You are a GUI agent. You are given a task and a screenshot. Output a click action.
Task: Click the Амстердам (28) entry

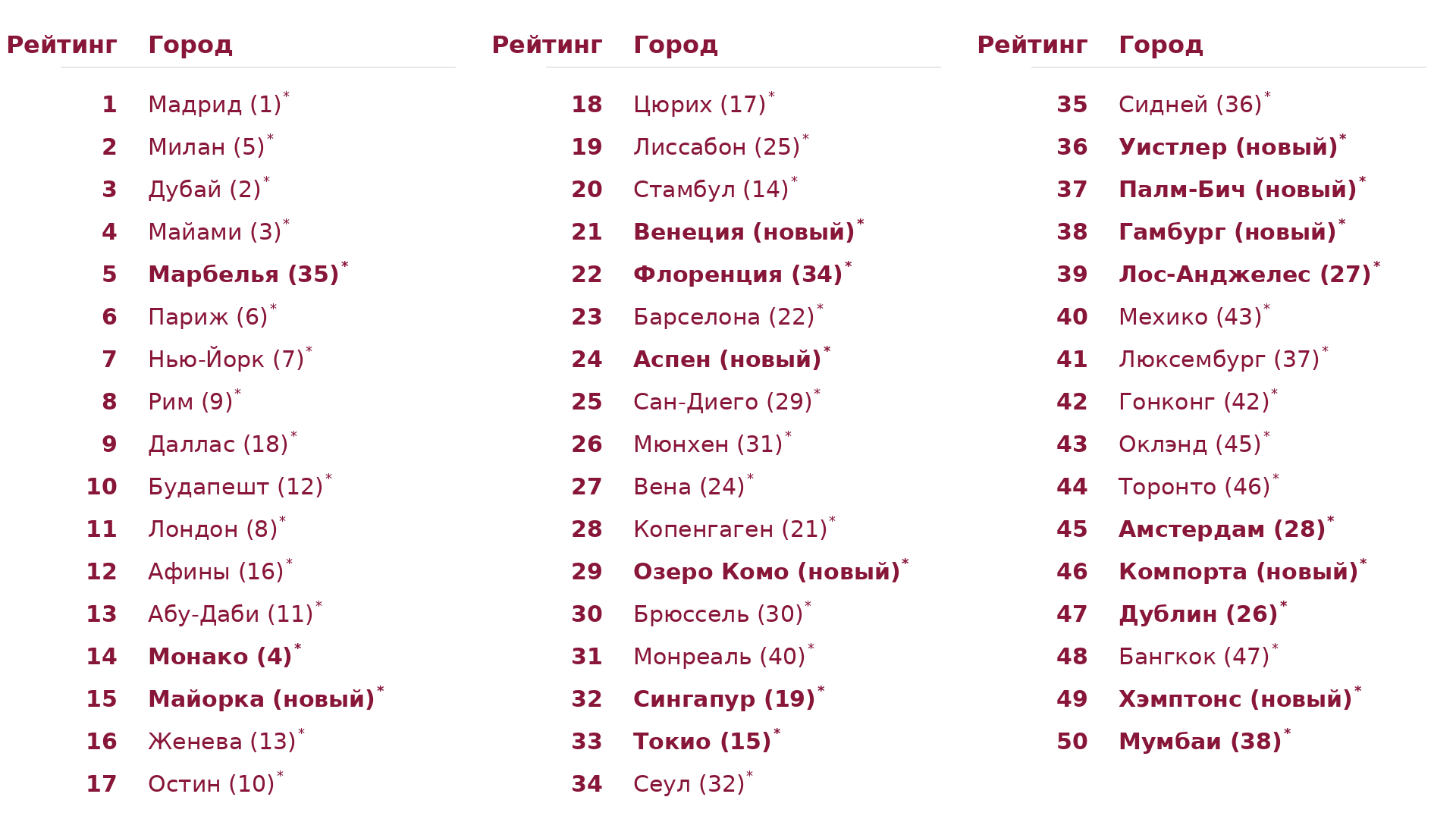point(1222,529)
